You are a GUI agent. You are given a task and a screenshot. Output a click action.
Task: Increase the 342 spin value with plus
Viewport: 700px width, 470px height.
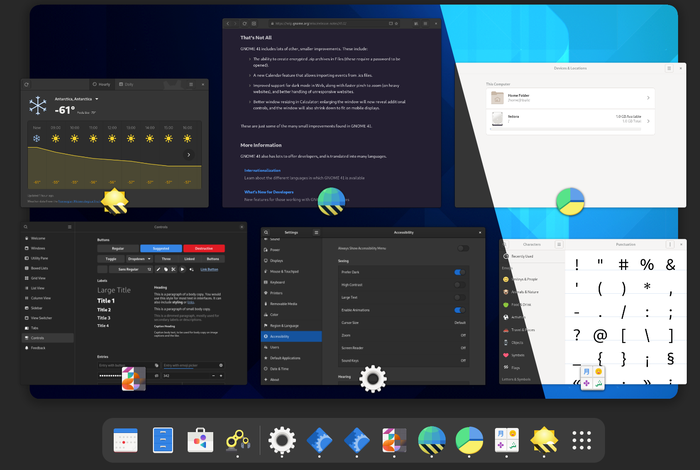pos(221,376)
